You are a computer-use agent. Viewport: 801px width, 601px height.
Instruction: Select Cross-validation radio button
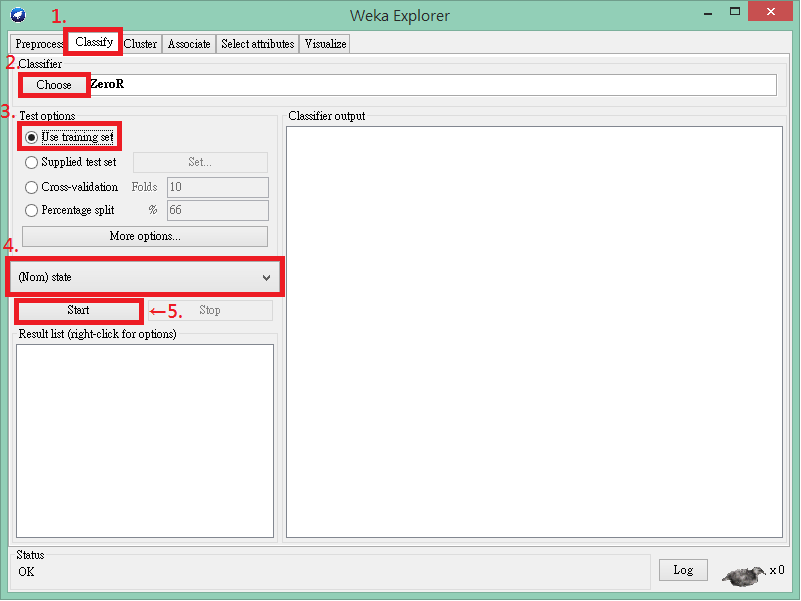coord(71,187)
